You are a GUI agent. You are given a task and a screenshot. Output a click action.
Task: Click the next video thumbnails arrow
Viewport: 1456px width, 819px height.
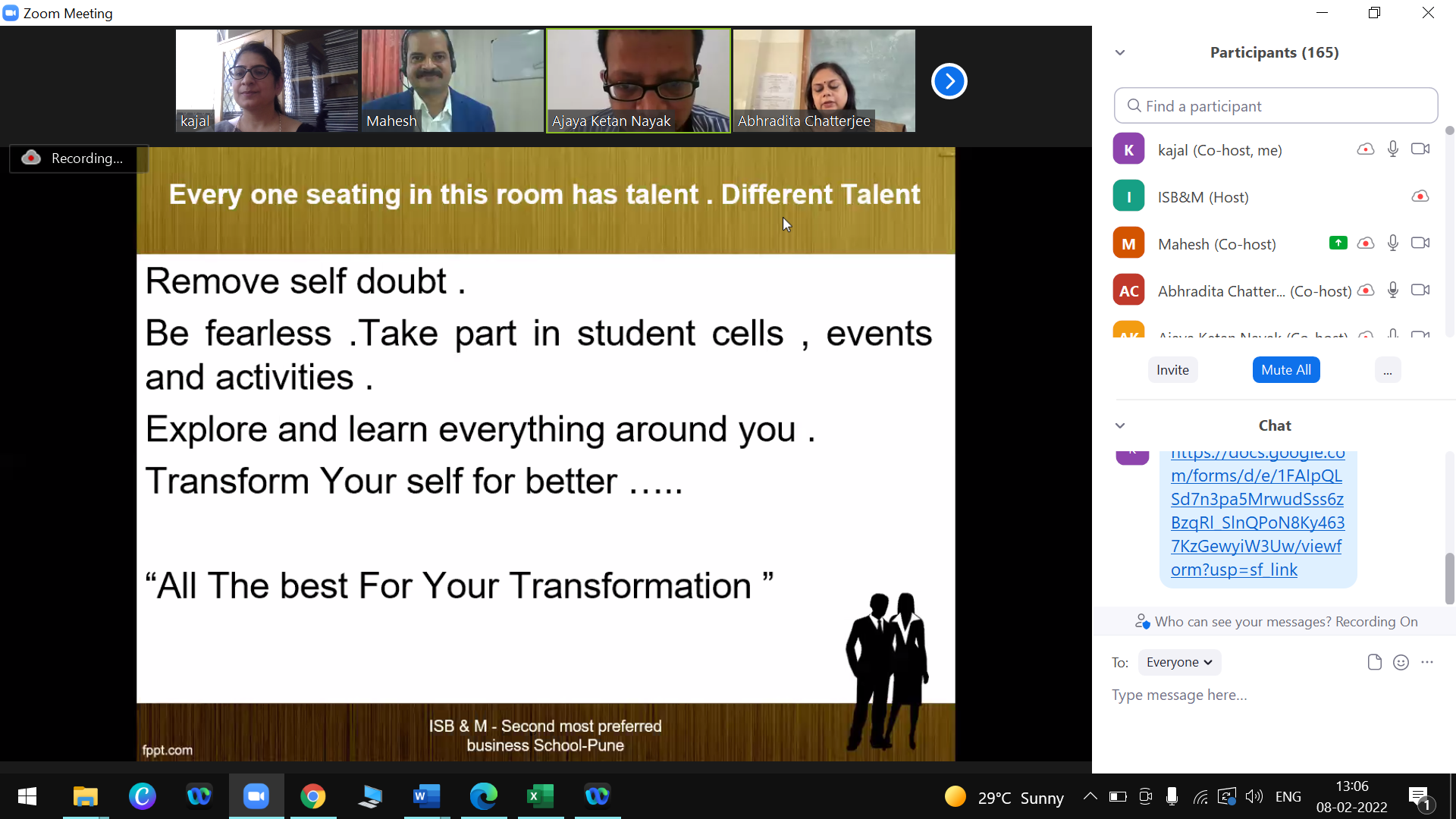(x=949, y=81)
